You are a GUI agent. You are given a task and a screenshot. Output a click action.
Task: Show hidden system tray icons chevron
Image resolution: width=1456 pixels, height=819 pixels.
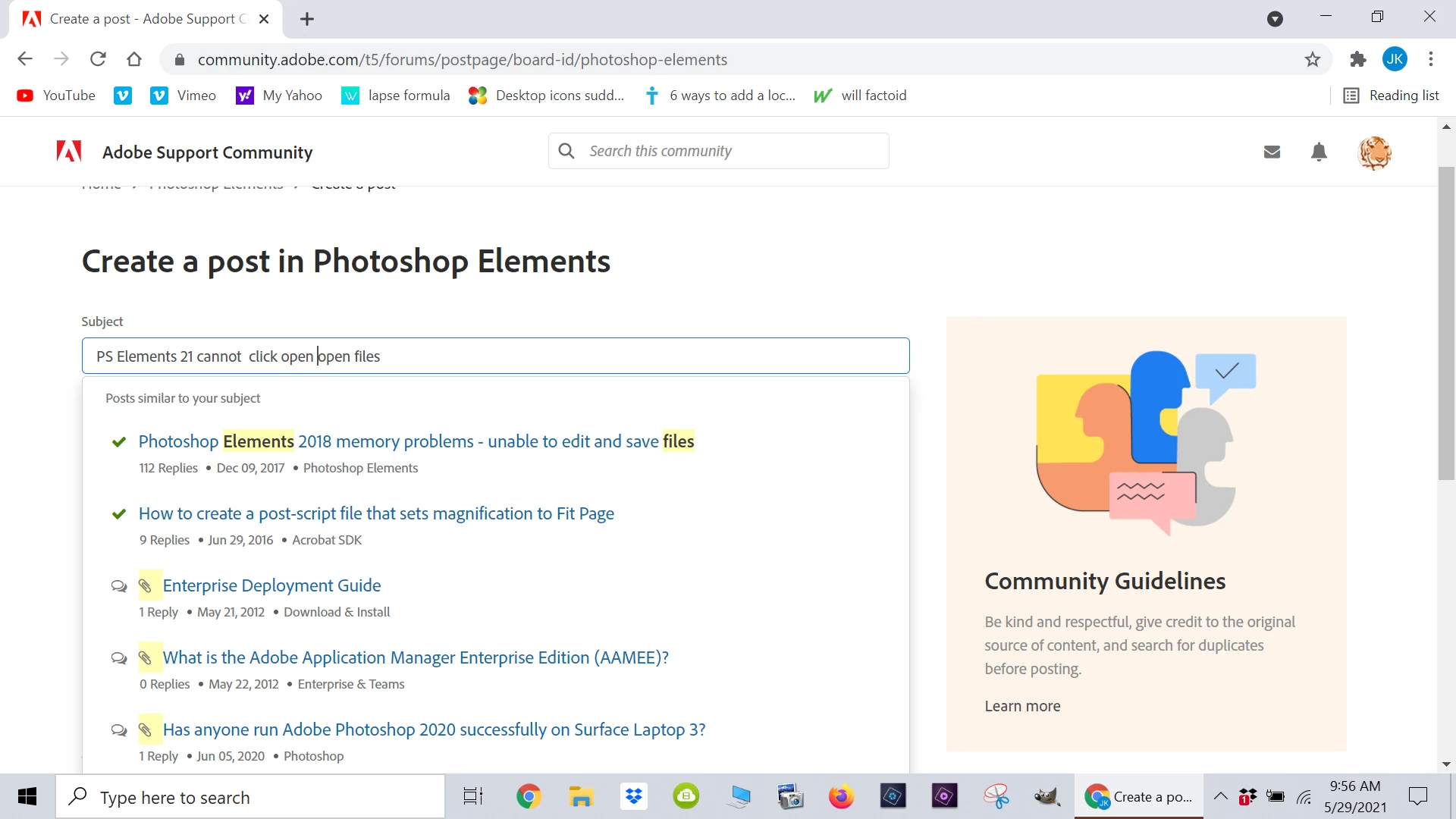pos(1220,796)
